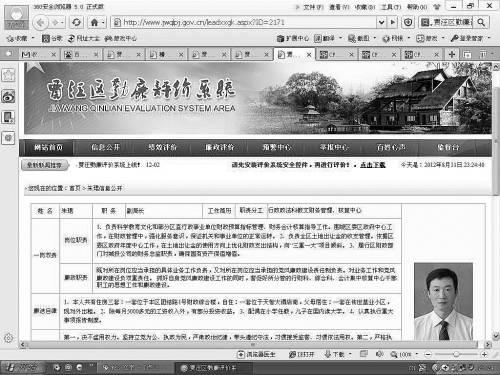Click the browser back arrow button
This screenshot has width=500, height=375.
click(x=41, y=22)
